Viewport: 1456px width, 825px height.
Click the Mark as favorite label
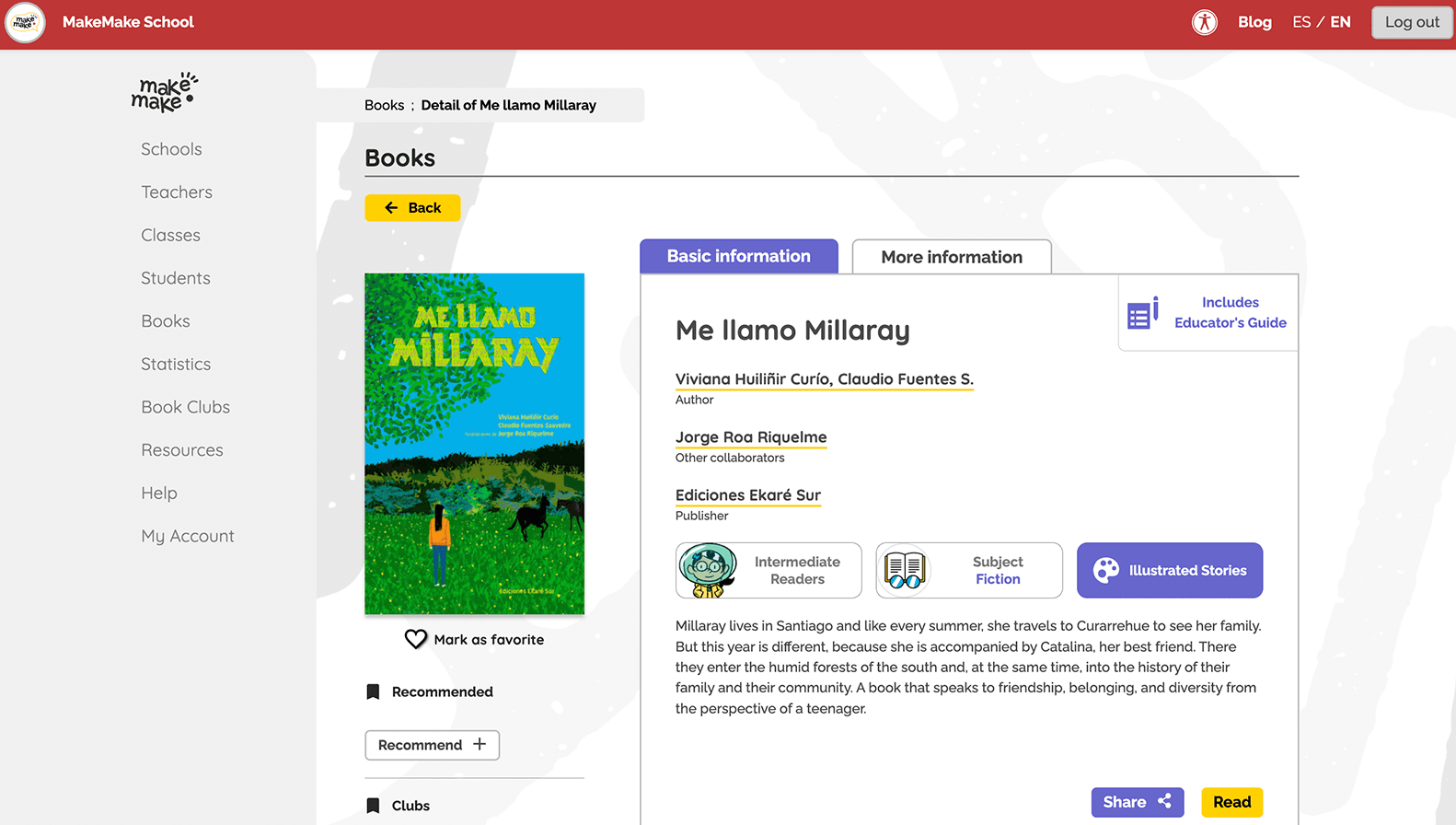489,640
